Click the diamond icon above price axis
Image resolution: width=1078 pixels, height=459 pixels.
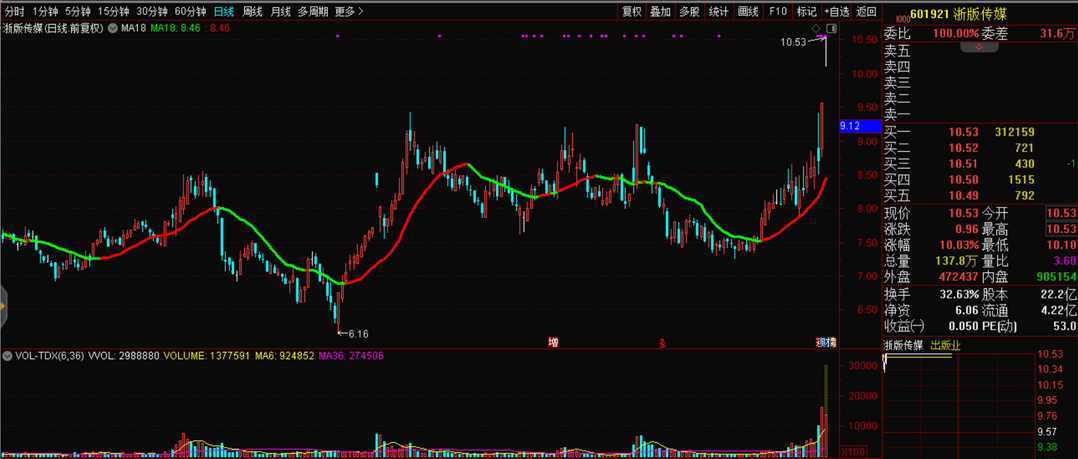point(815,28)
